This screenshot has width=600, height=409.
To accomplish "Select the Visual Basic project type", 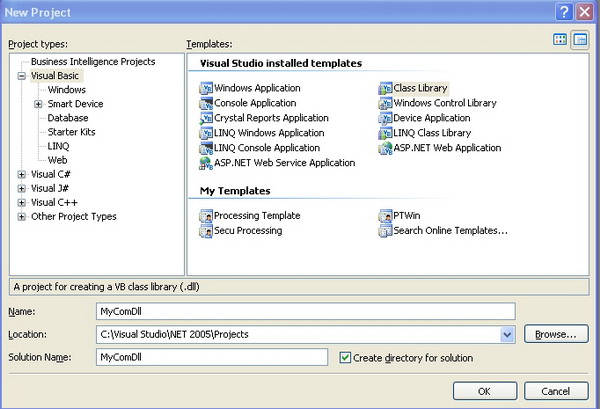I will pos(55,76).
